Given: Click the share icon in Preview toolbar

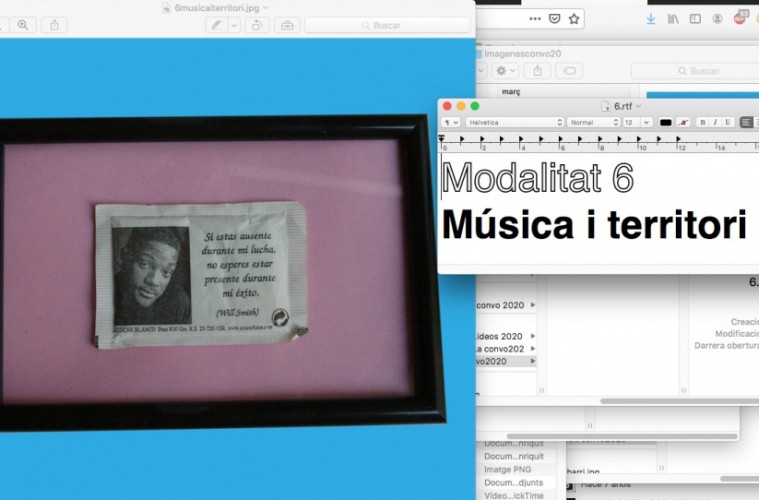Looking at the screenshot, I should point(55,25).
